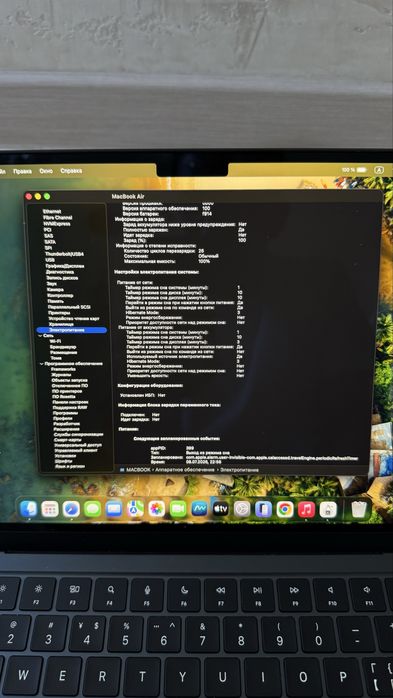Open the Messages app in Dock

point(93,509)
